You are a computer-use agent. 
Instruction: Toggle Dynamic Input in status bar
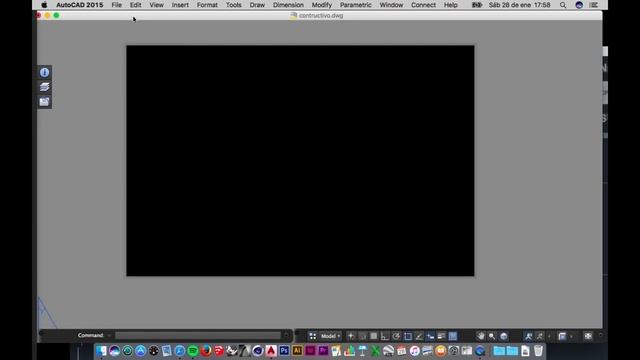coord(430,336)
